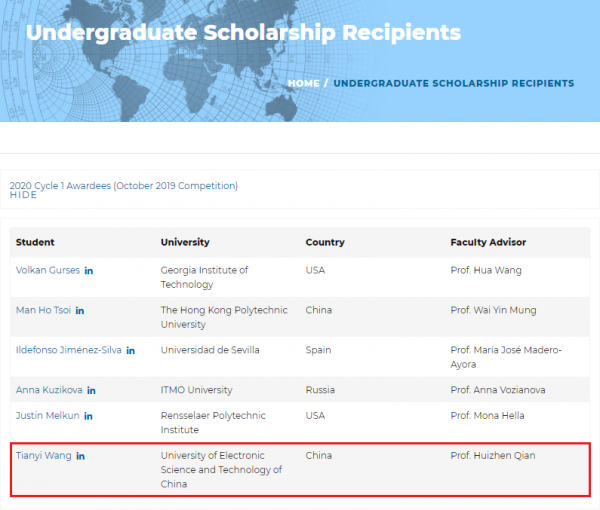Open Man Ho Tsoi student name link
Screen dimensions: 600x510
42,311
